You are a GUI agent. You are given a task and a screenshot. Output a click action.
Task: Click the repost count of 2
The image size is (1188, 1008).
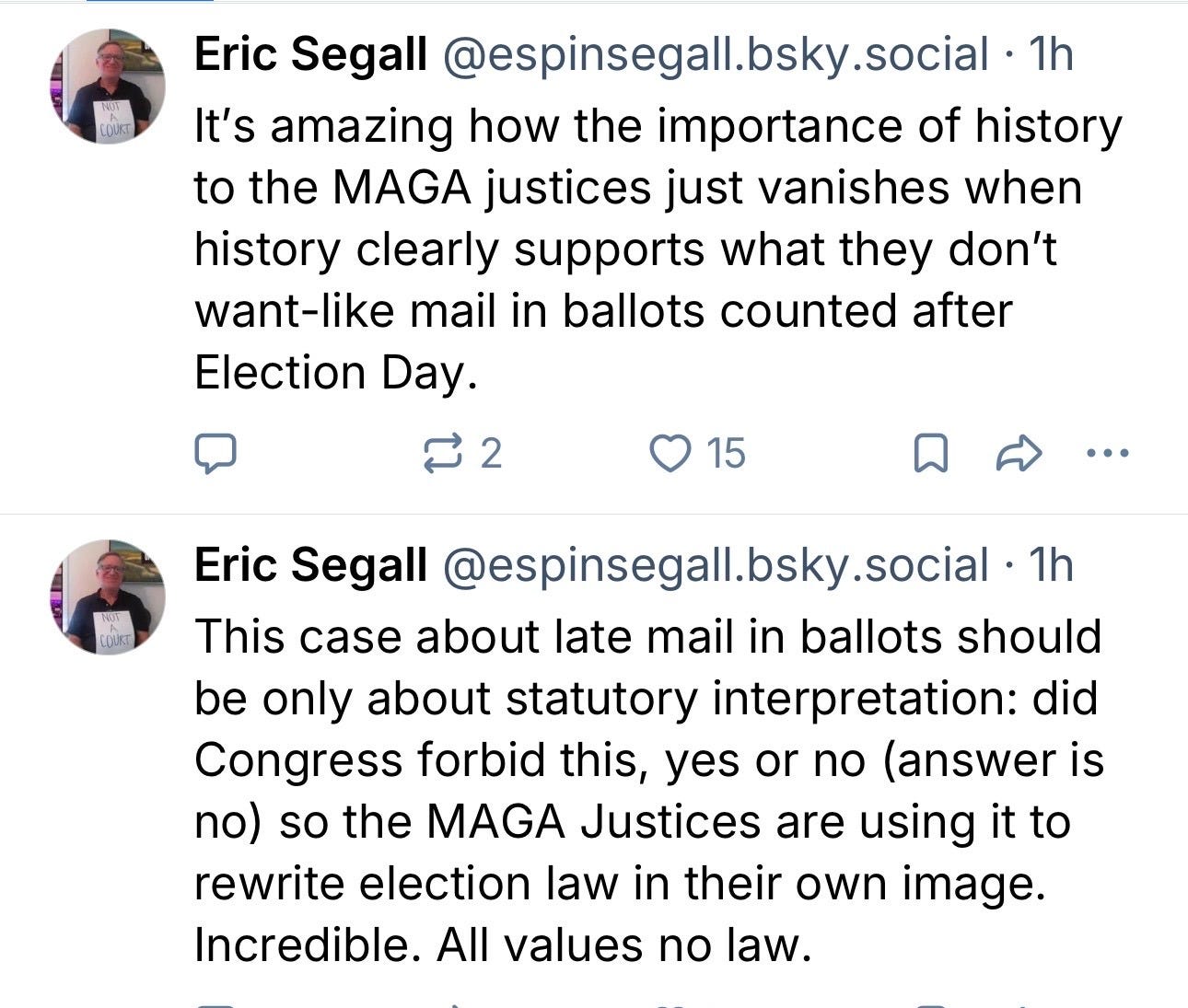pyautogui.click(x=491, y=453)
